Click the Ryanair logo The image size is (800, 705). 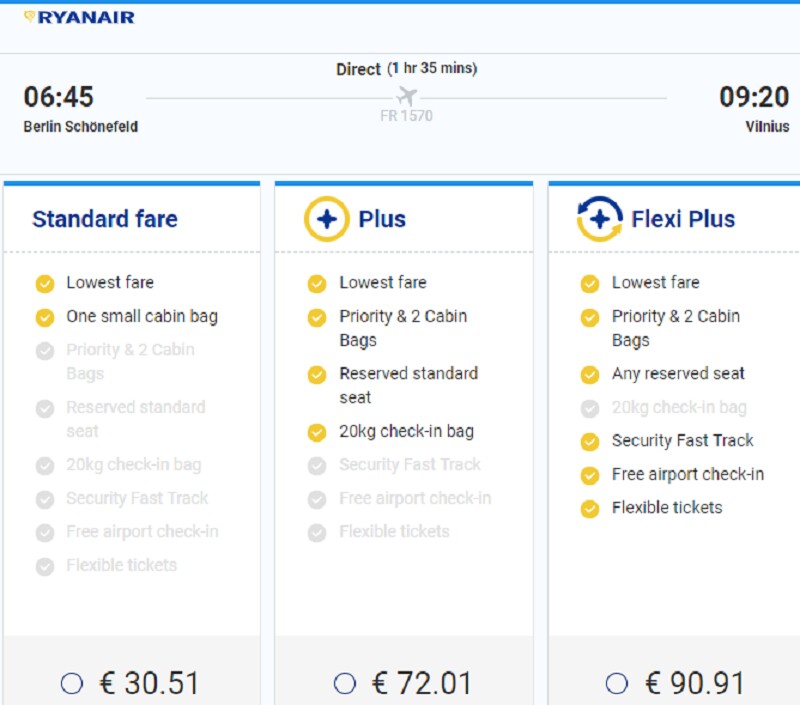79,17
